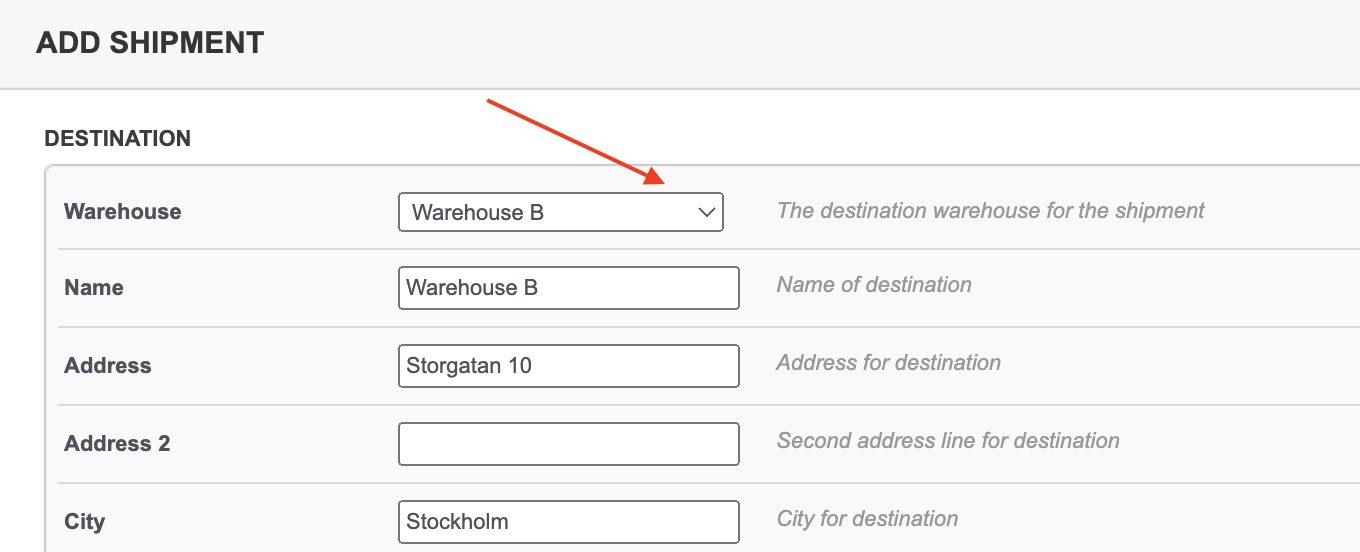Viewport: 1360px width, 552px height.
Task: Select the empty Address 2 input box
Action: pyautogui.click(x=569, y=444)
